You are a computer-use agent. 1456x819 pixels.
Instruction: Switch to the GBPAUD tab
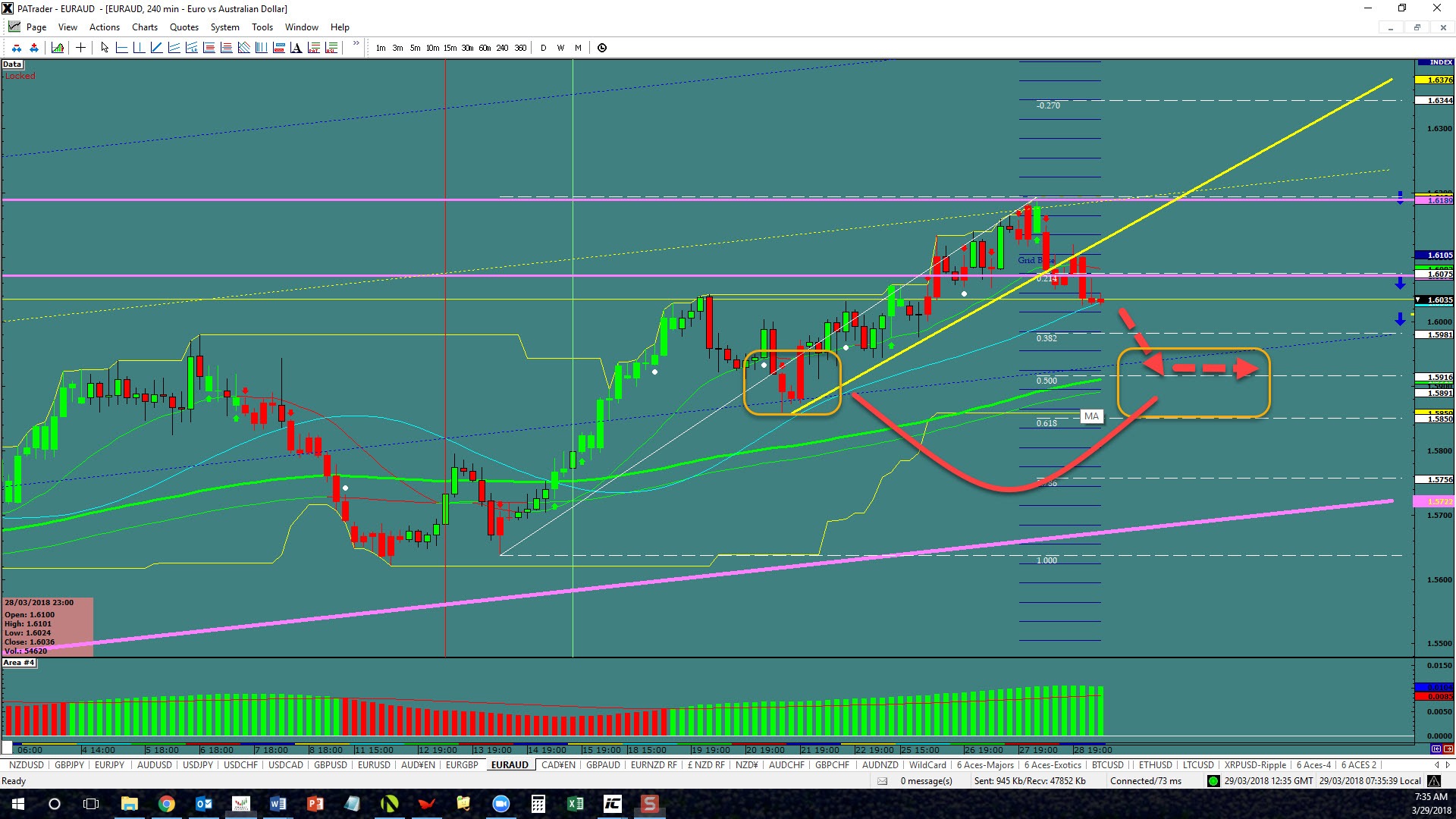pyautogui.click(x=603, y=765)
